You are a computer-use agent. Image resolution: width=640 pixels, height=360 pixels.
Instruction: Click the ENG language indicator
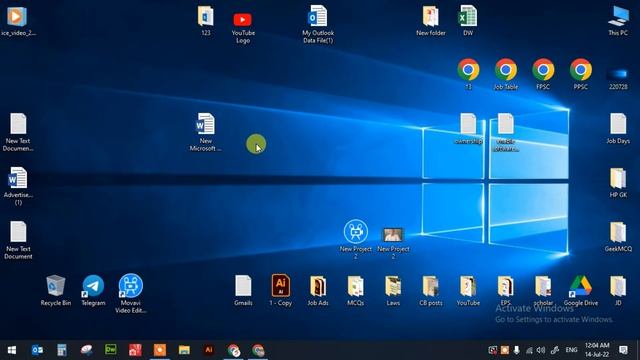pos(571,350)
